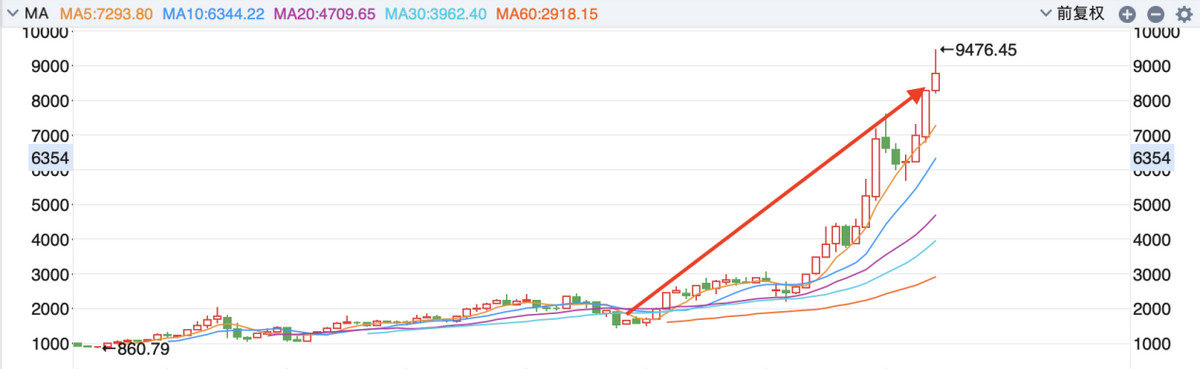Select the red arrow head annotation

(915, 93)
